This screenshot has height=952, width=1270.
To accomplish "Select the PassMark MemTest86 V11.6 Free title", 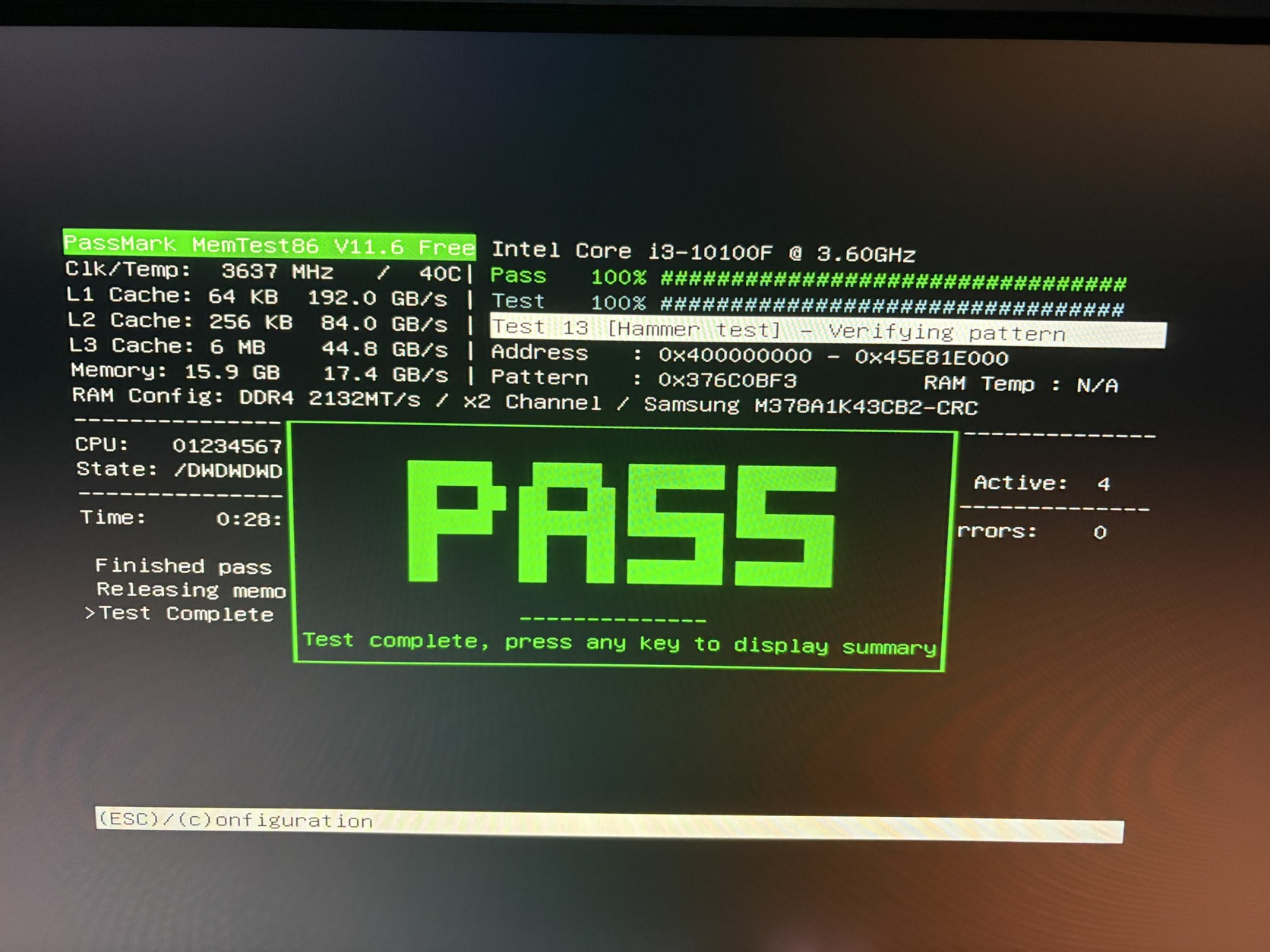I will tap(270, 244).
